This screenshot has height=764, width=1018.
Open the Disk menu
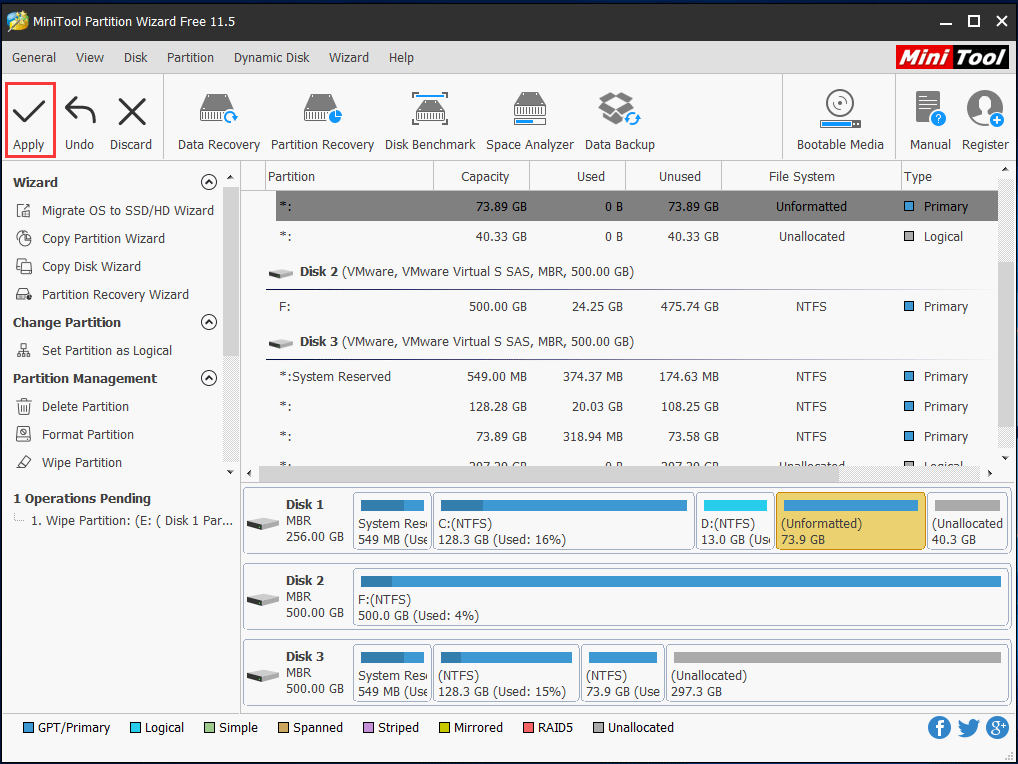tap(135, 57)
